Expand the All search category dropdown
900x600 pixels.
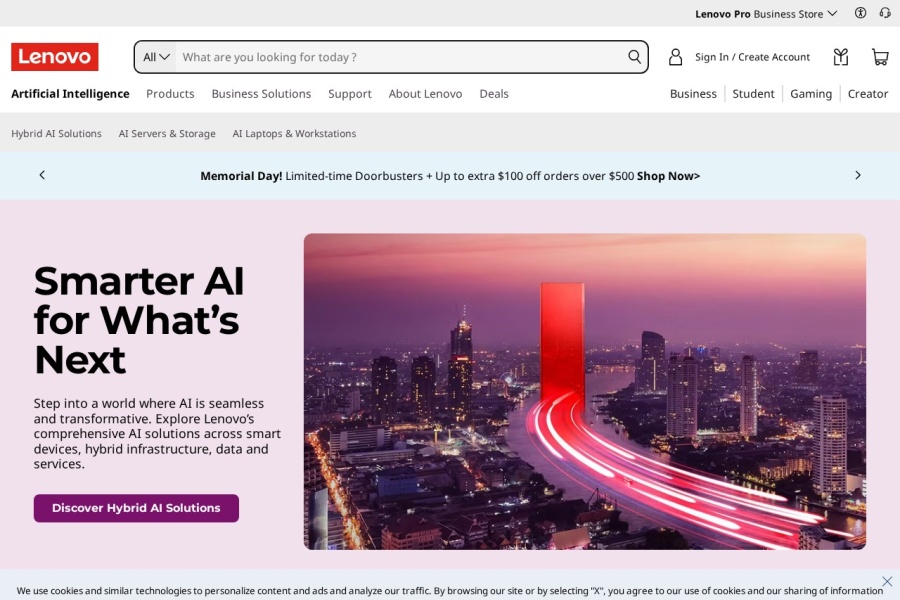pyautogui.click(x=156, y=57)
